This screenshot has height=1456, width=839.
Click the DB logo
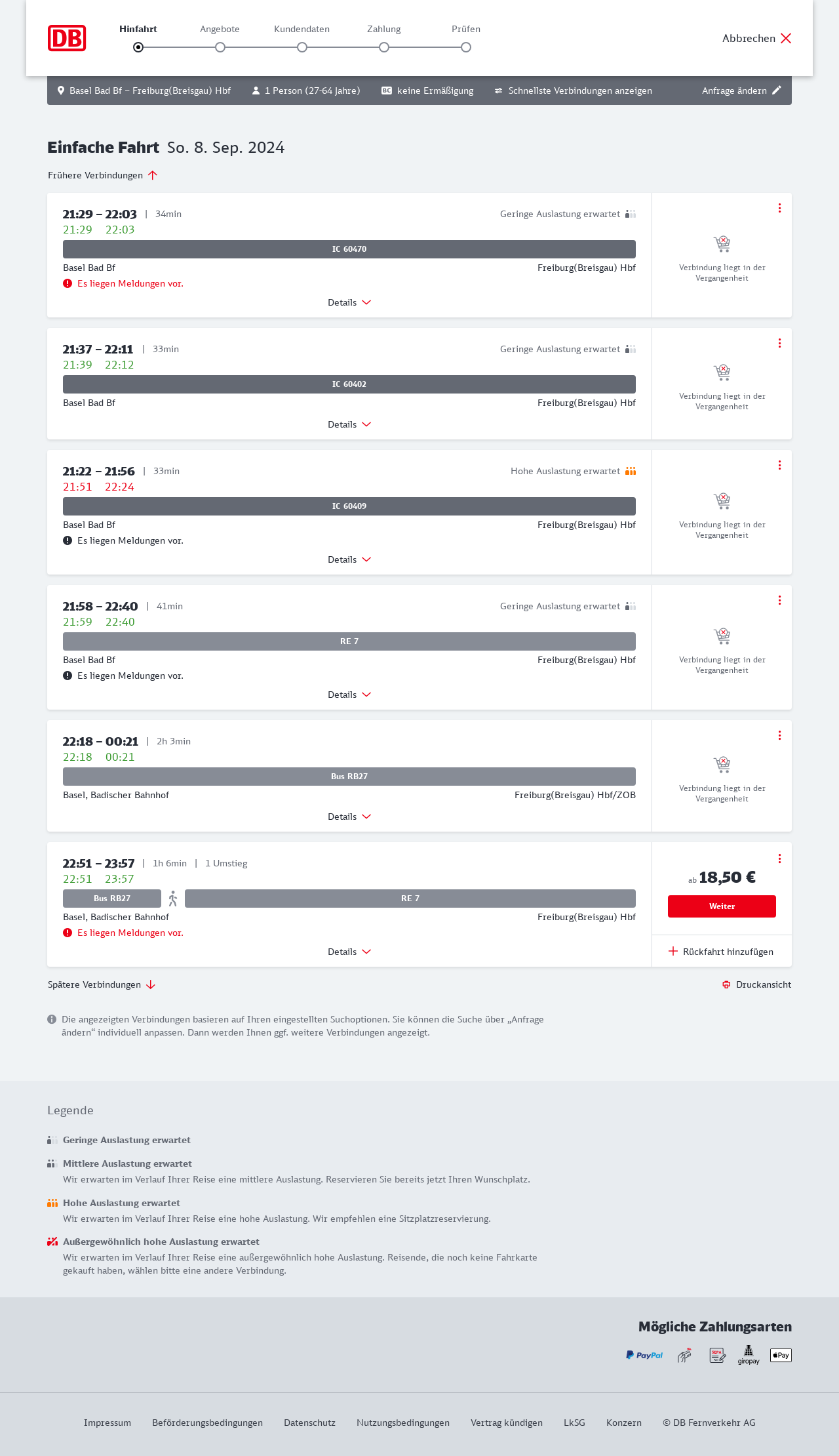(67, 38)
